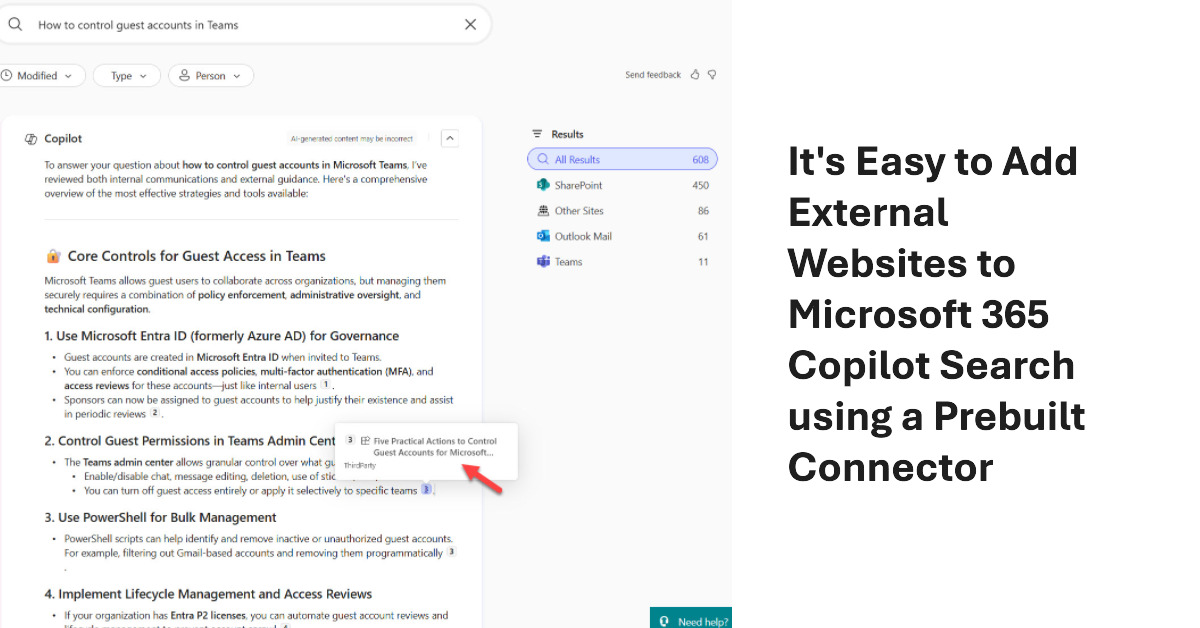Give thumbs up on the AI response
Screen dimensions: 1200x628
[x=695, y=74]
